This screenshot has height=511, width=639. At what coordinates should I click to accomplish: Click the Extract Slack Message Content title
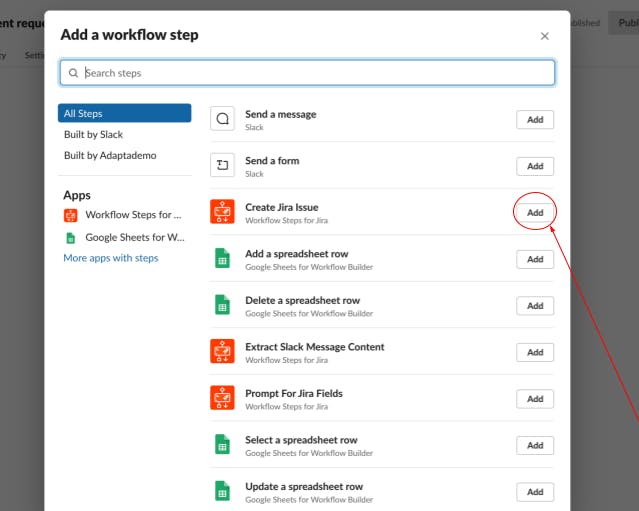[315, 347]
